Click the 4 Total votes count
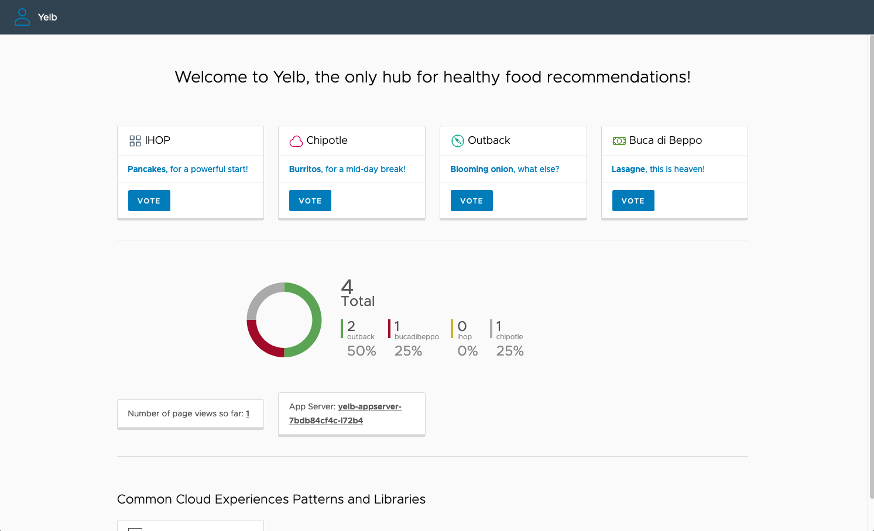 click(357, 294)
